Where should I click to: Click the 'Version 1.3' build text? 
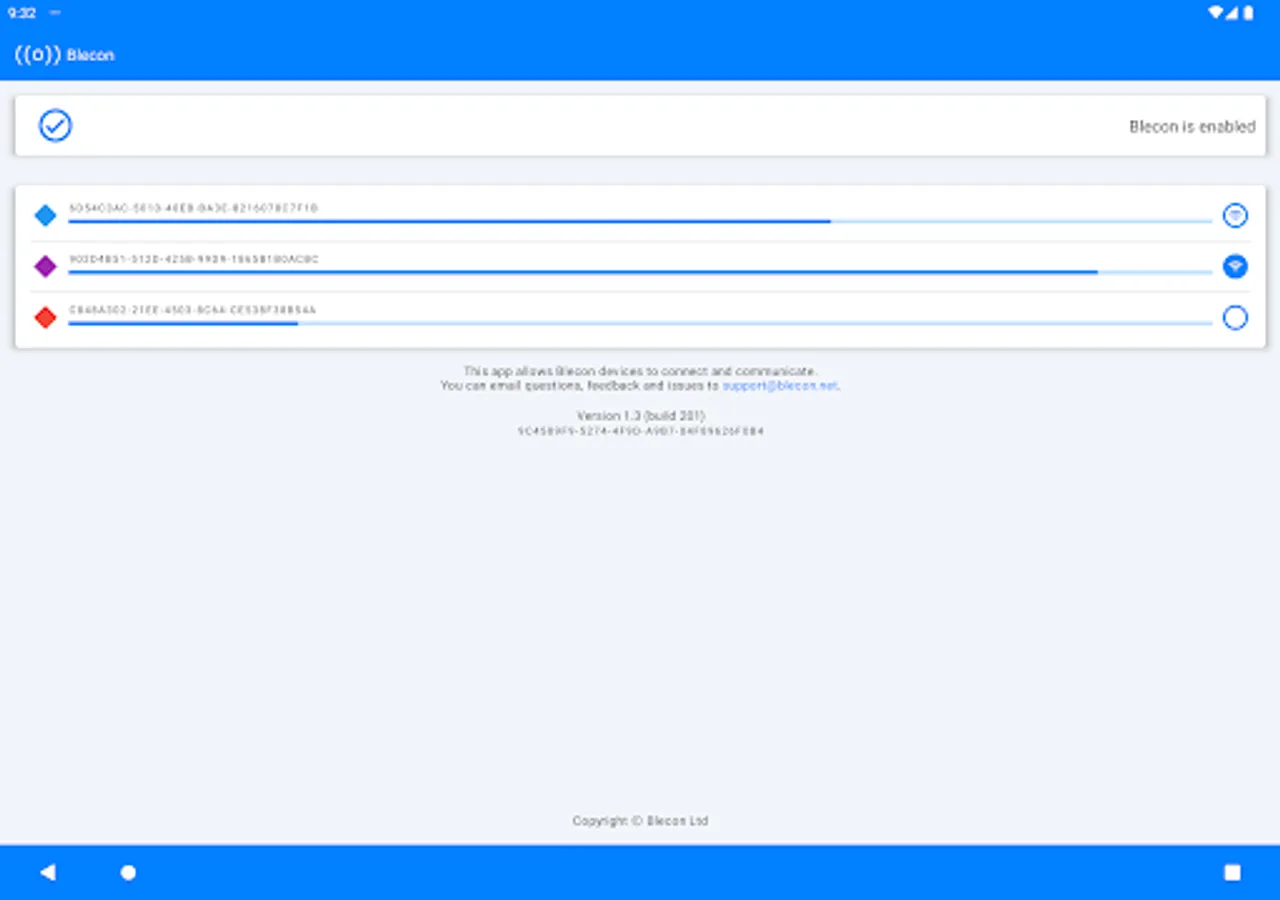[x=640, y=415]
